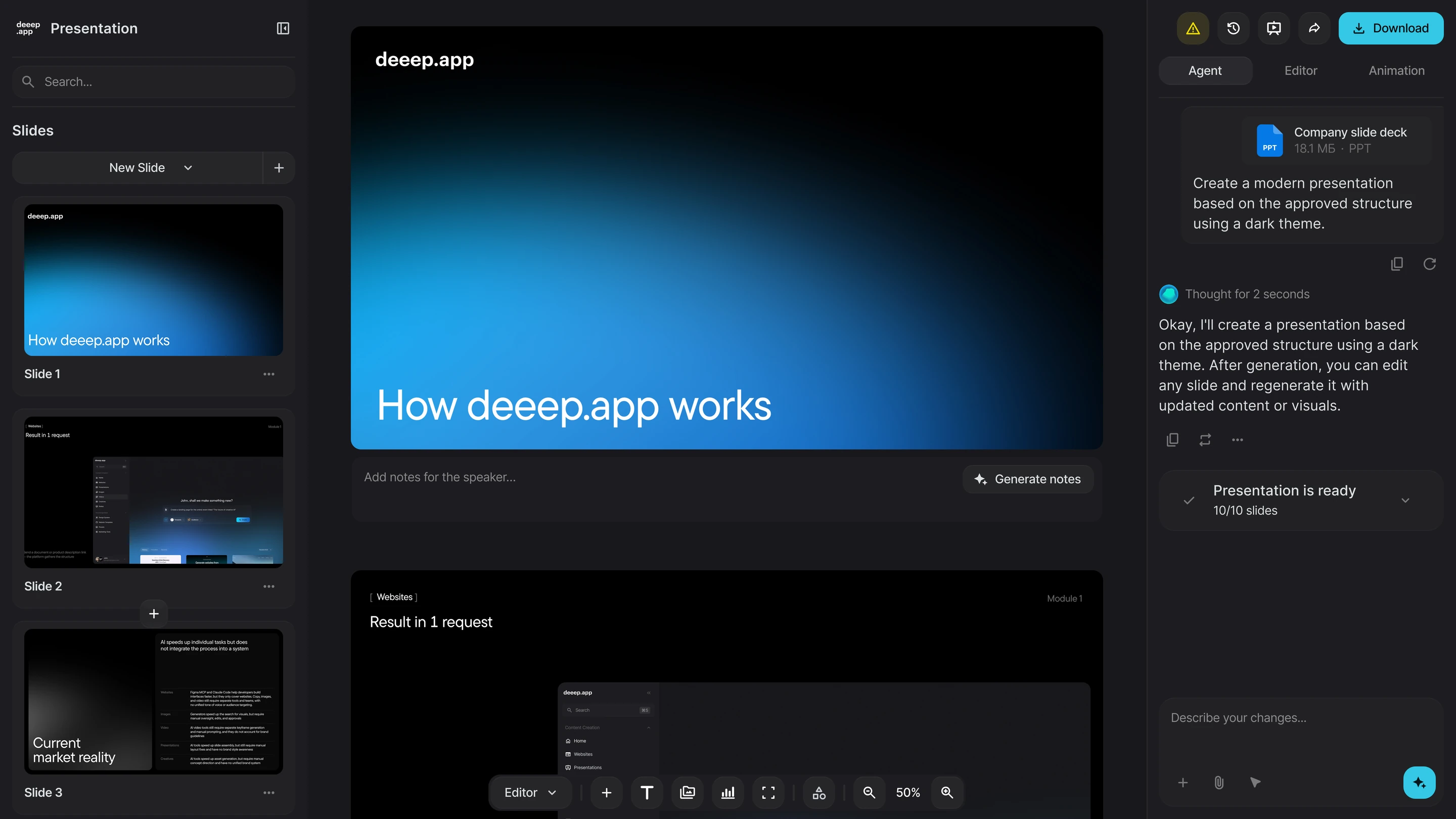Retry the agent response loop icon
This screenshot has height=819, width=1456.
point(1205,440)
